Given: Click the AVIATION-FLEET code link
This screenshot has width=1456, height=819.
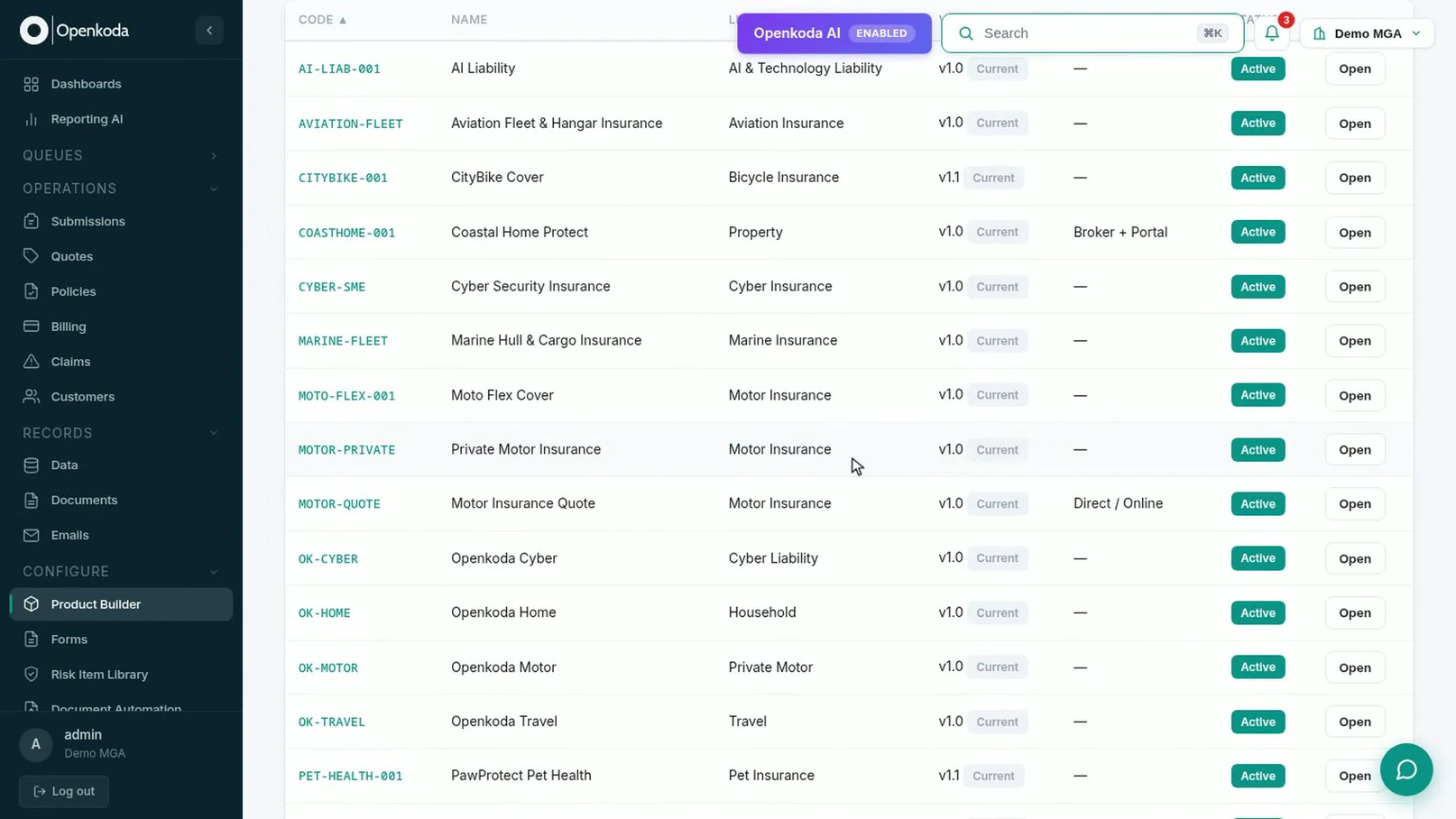Looking at the screenshot, I should pyautogui.click(x=351, y=124).
